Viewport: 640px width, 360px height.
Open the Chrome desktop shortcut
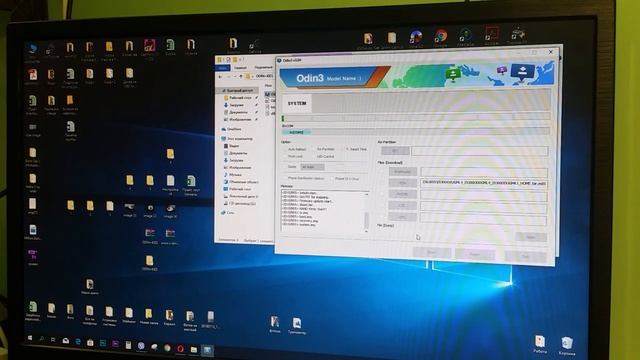tap(441, 38)
